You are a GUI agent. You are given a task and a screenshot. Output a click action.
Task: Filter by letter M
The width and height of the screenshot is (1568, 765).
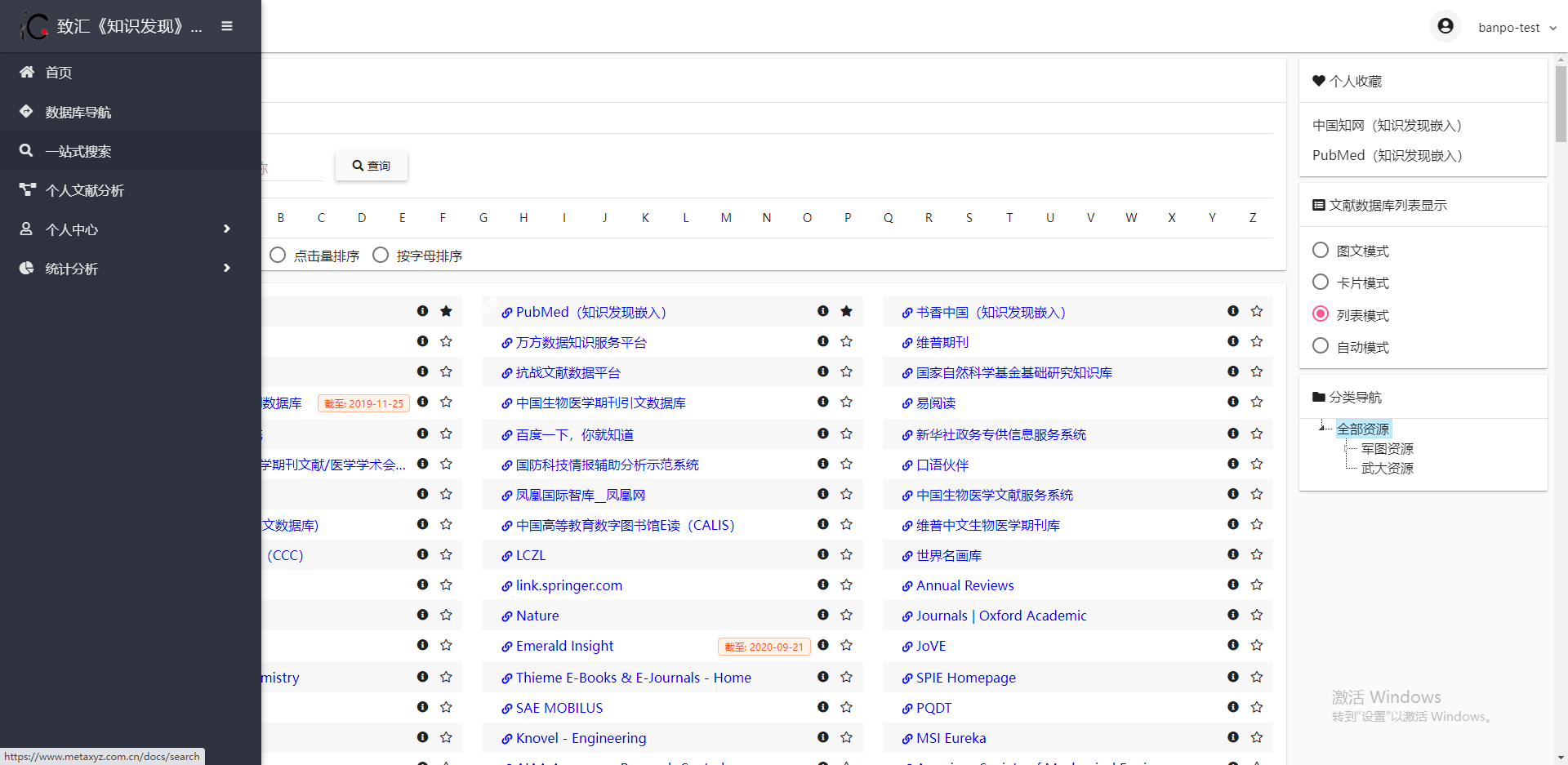(x=726, y=218)
